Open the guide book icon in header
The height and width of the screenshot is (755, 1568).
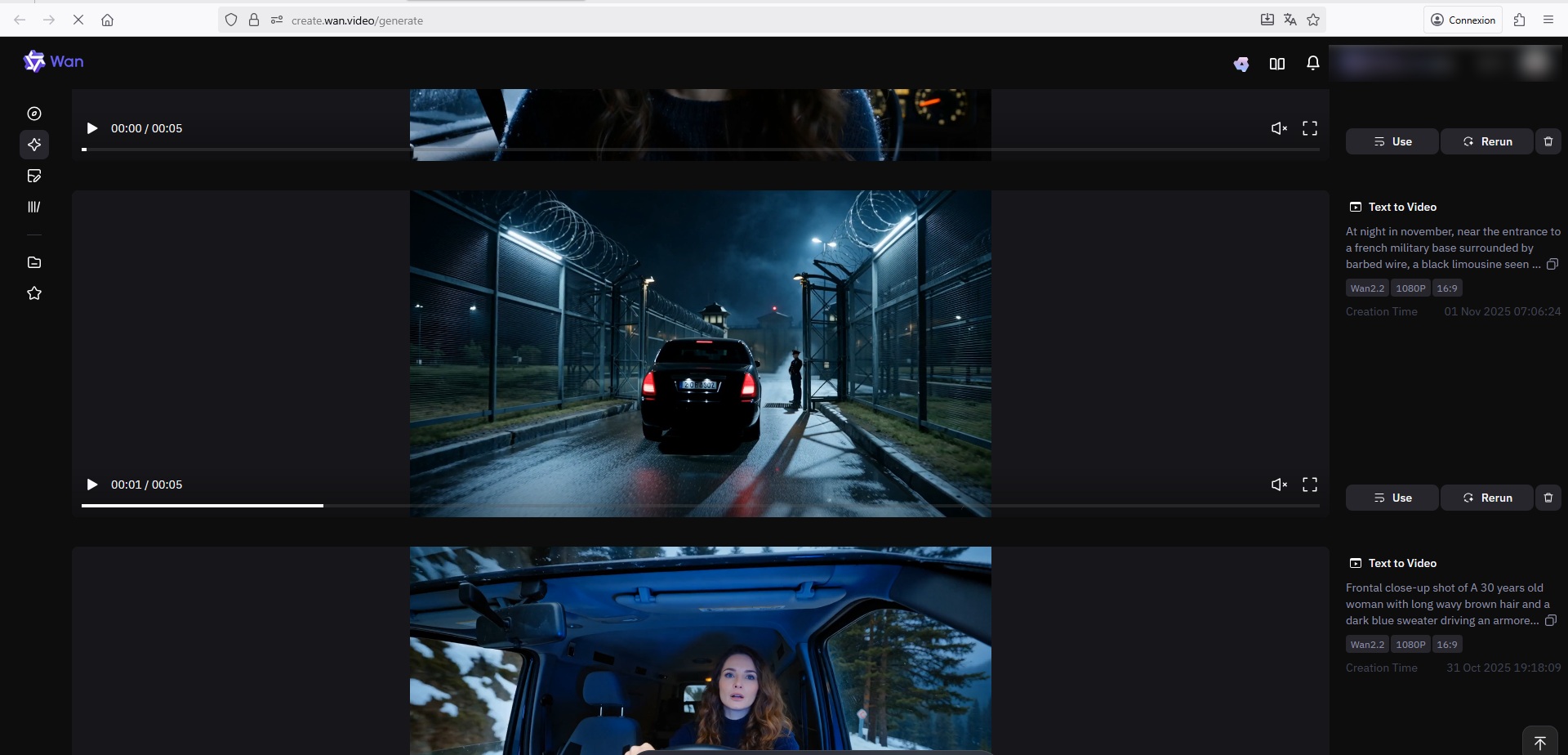(1277, 64)
